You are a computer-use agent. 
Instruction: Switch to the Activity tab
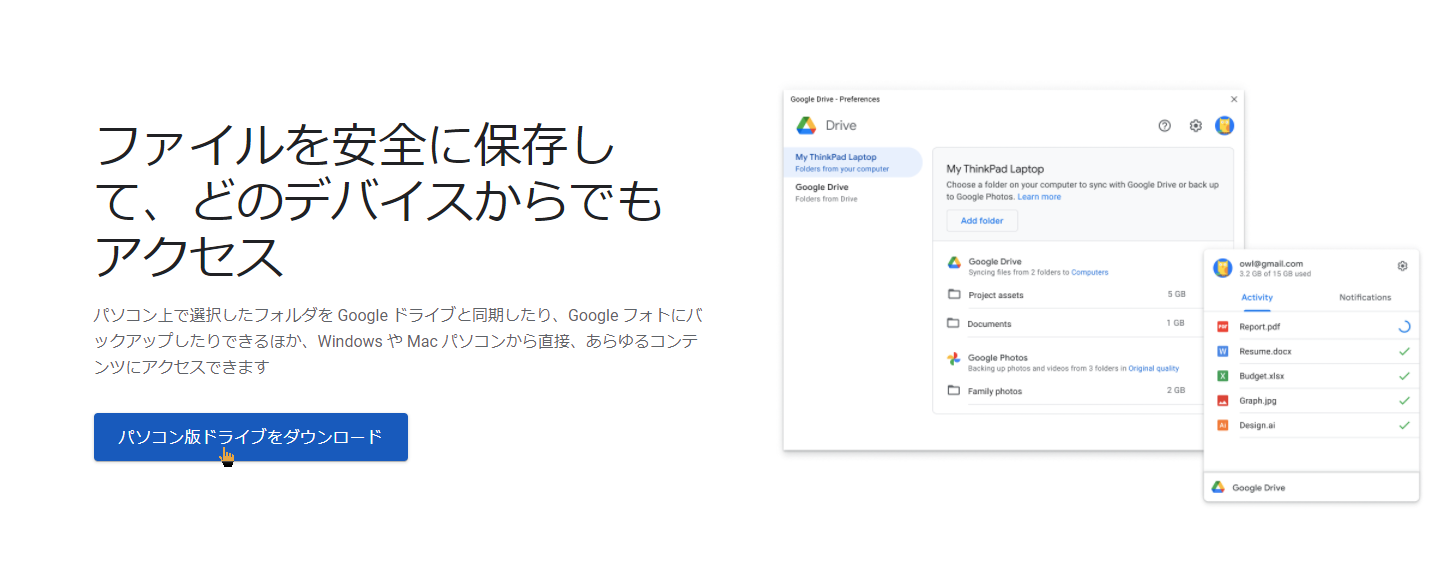(1256, 297)
